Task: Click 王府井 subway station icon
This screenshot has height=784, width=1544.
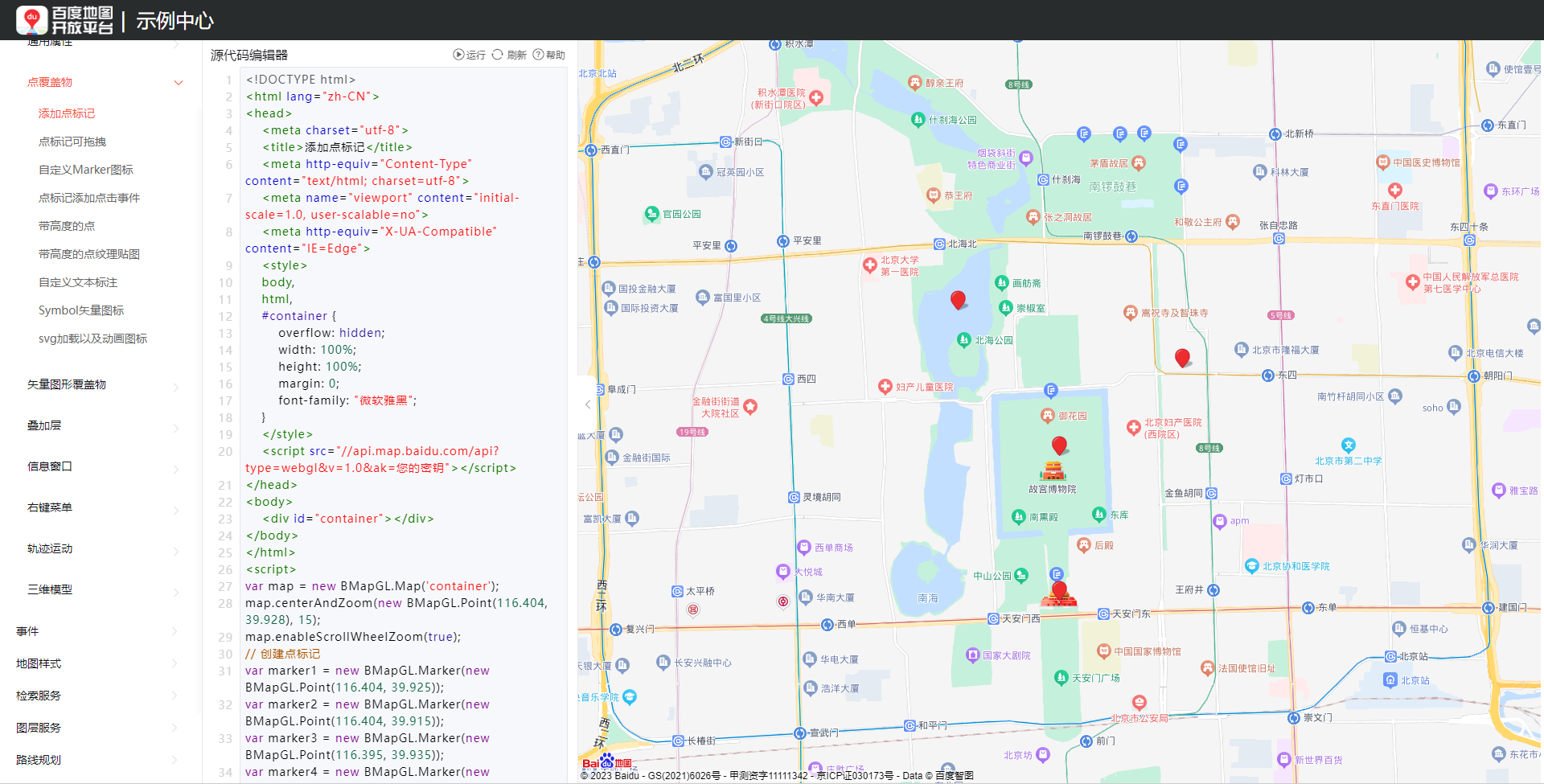Action: tap(1213, 590)
